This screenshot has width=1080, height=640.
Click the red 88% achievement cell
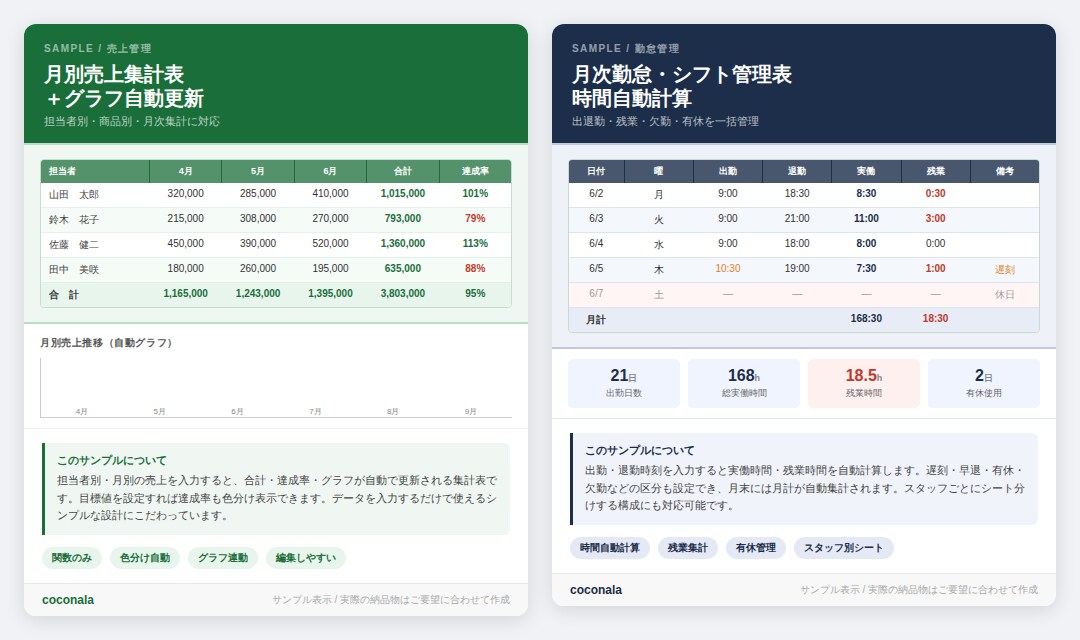pos(475,268)
